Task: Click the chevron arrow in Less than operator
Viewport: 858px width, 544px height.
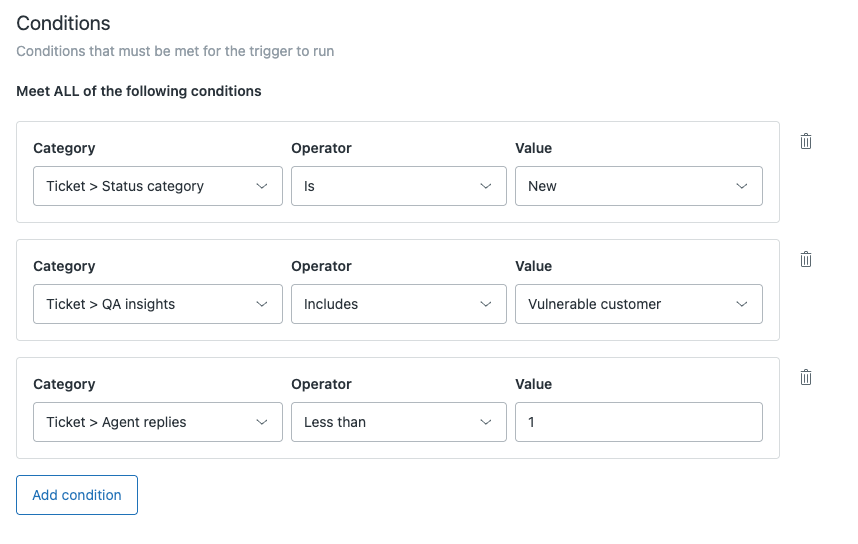Action: [x=486, y=423]
